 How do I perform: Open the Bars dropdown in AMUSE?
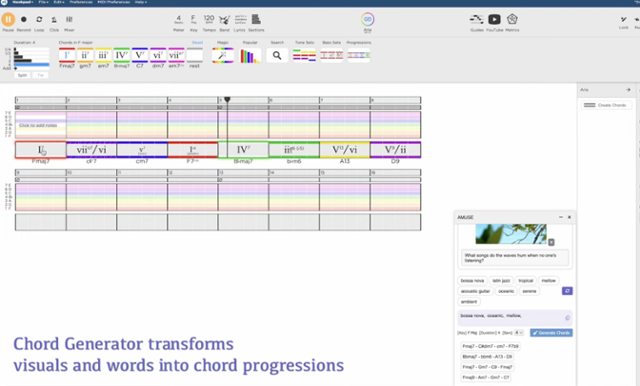519,333
